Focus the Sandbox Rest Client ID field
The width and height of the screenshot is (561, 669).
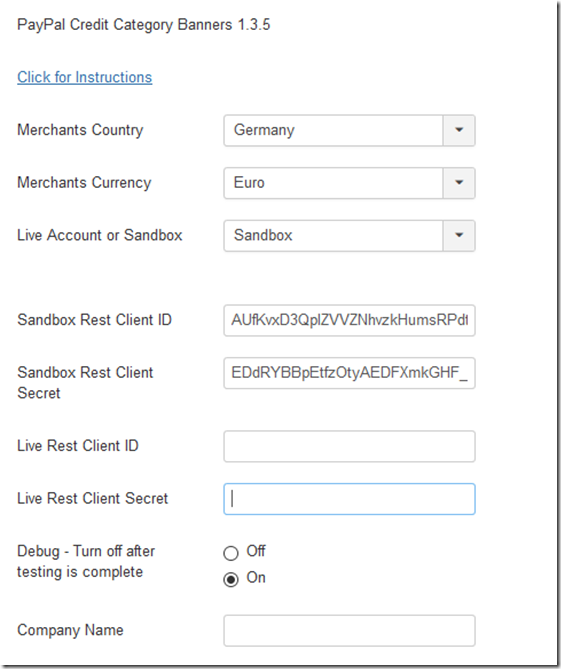click(349, 320)
